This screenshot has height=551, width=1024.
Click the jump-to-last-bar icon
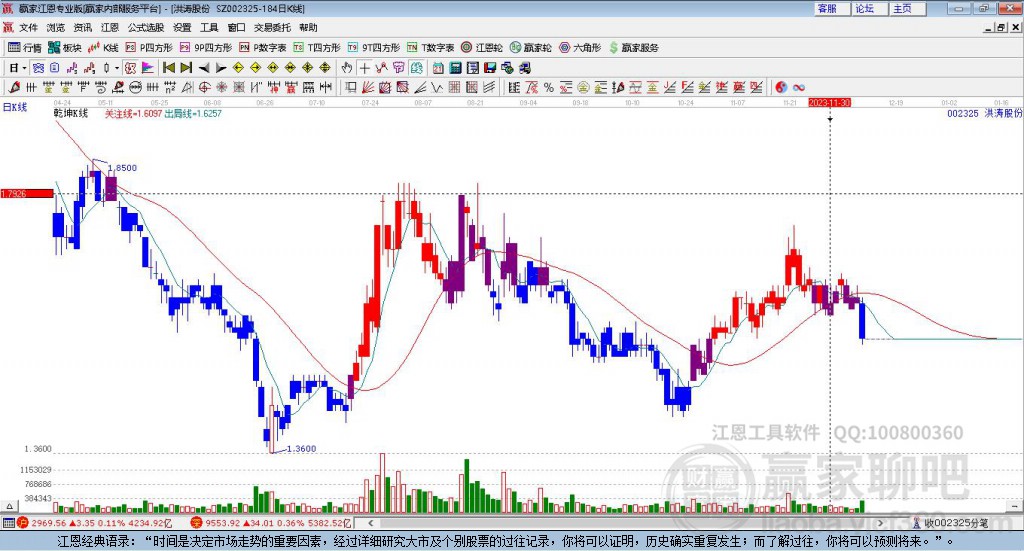point(186,68)
